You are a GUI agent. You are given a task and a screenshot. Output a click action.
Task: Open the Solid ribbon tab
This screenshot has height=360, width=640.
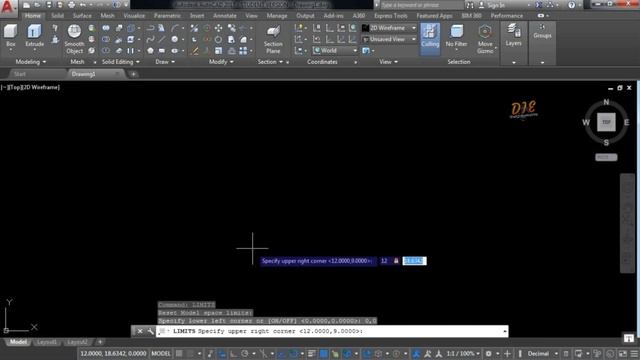pos(57,16)
